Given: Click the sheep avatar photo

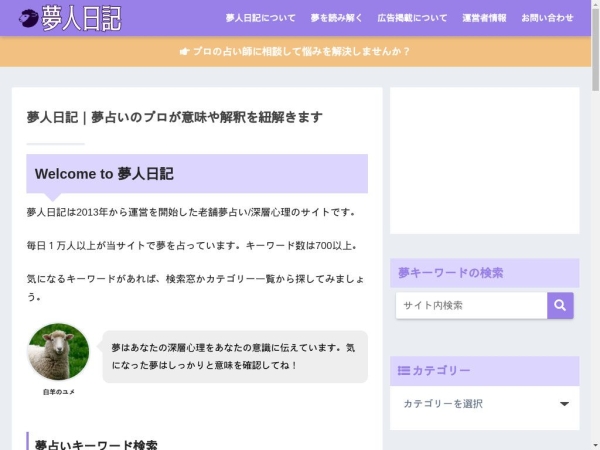Looking at the screenshot, I should (58, 351).
